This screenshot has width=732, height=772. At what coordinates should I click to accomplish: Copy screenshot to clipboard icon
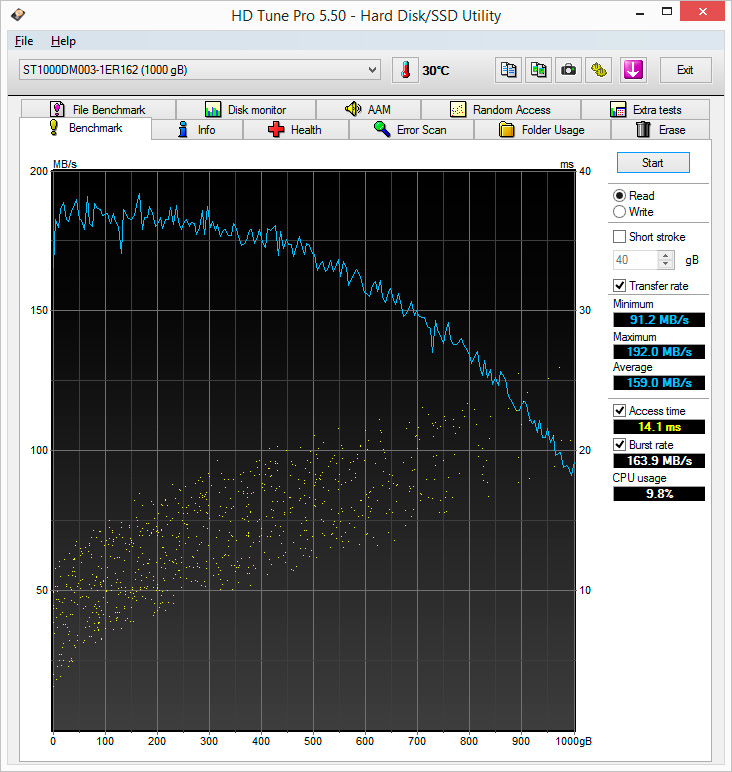(x=539, y=70)
